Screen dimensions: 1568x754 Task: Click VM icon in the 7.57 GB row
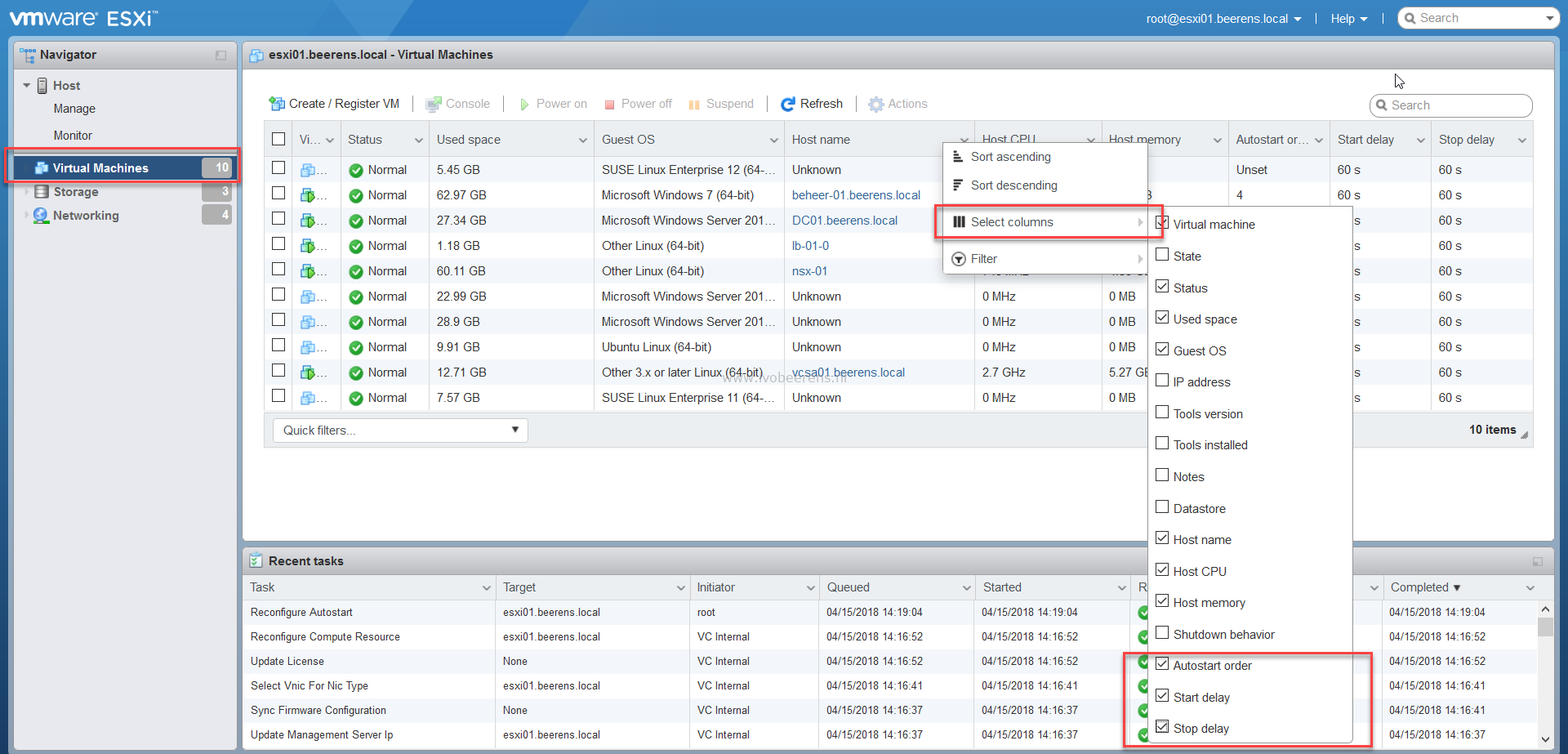click(x=308, y=398)
